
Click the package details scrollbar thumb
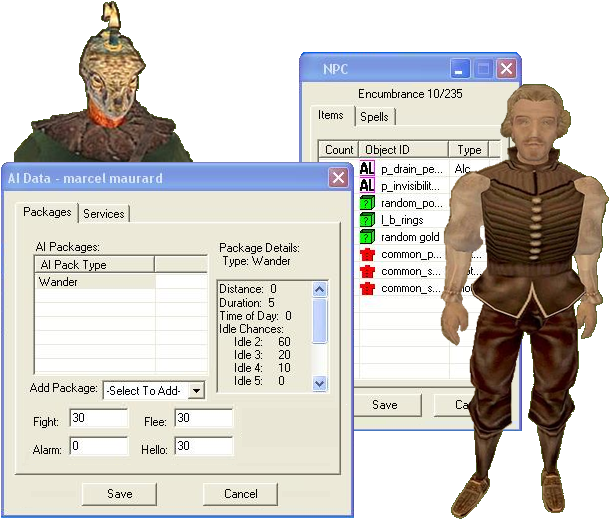tap(319, 321)
